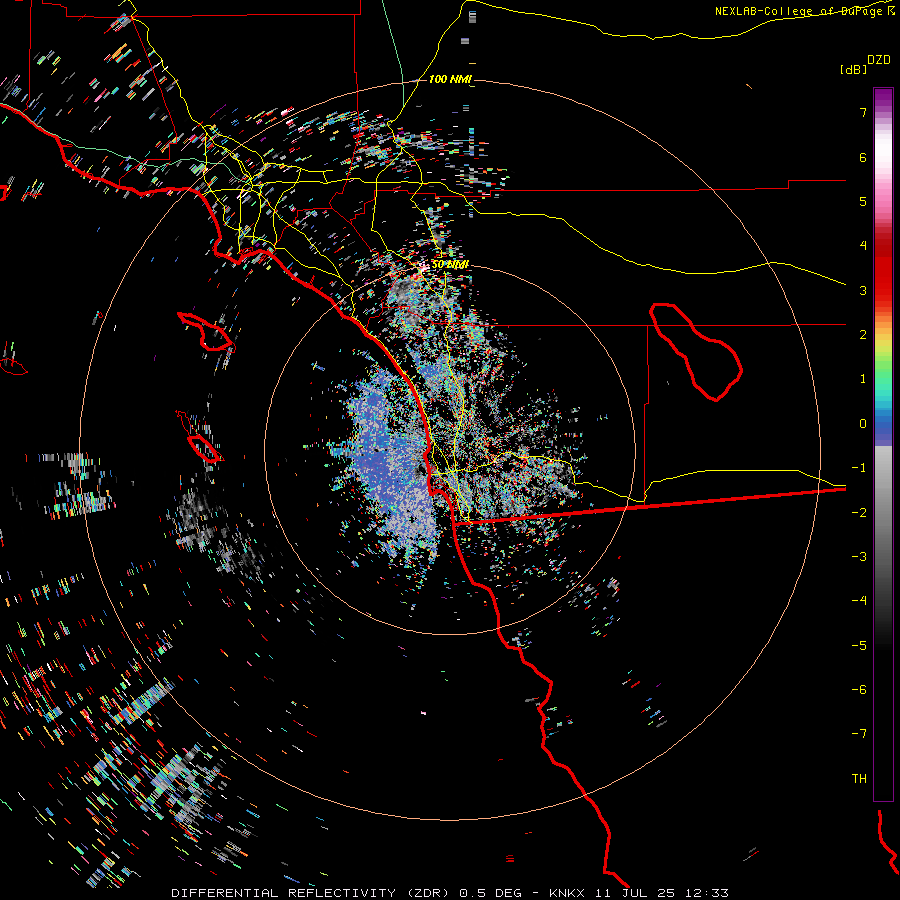
Task: Click the red band of the color bar
Action: pos(883,276)
